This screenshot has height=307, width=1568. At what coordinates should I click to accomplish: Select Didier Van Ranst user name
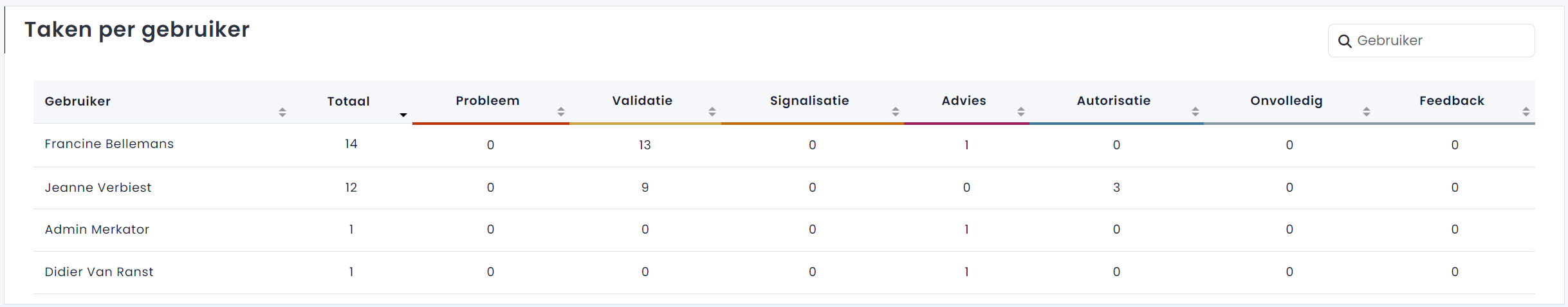pyautogui.click(x=99, y=272)
